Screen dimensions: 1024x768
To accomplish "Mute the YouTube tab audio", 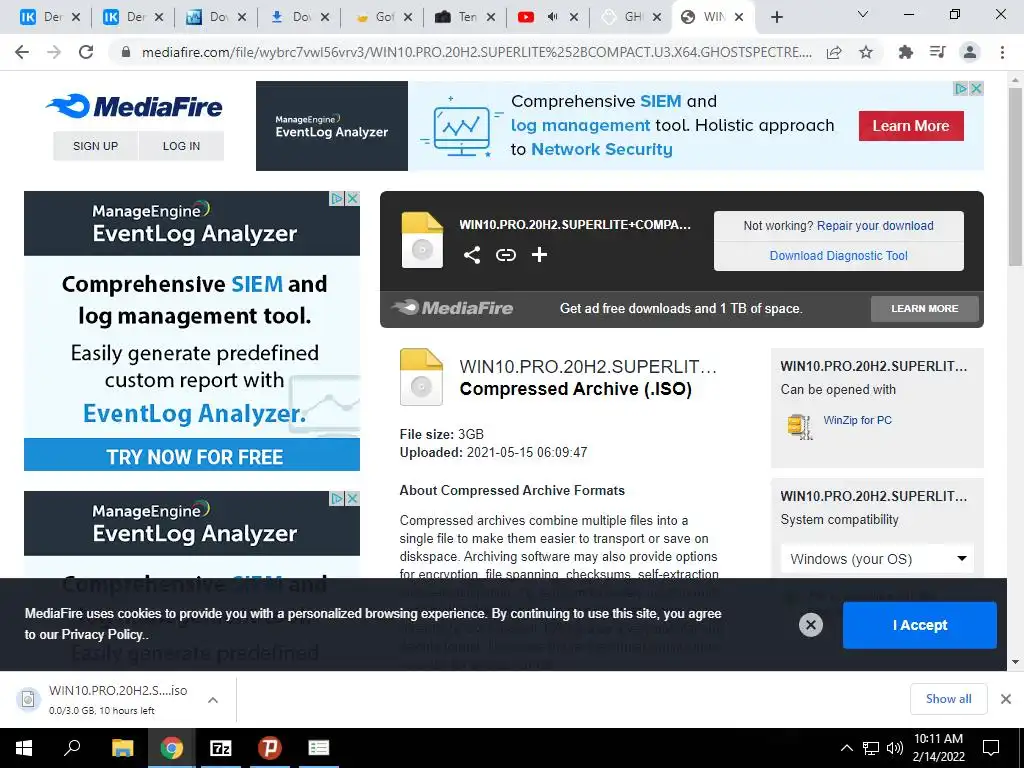I will coord(552,17).
